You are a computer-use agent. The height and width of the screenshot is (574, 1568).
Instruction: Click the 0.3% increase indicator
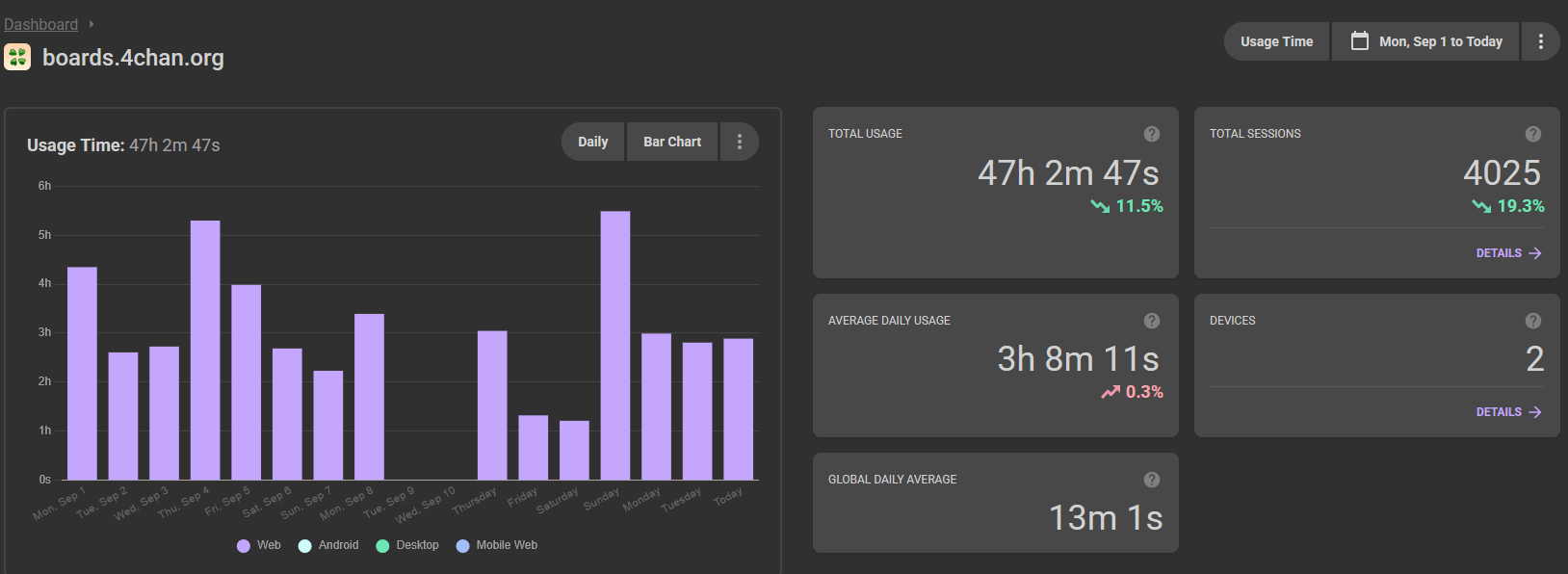click(x=1133, y=392)
